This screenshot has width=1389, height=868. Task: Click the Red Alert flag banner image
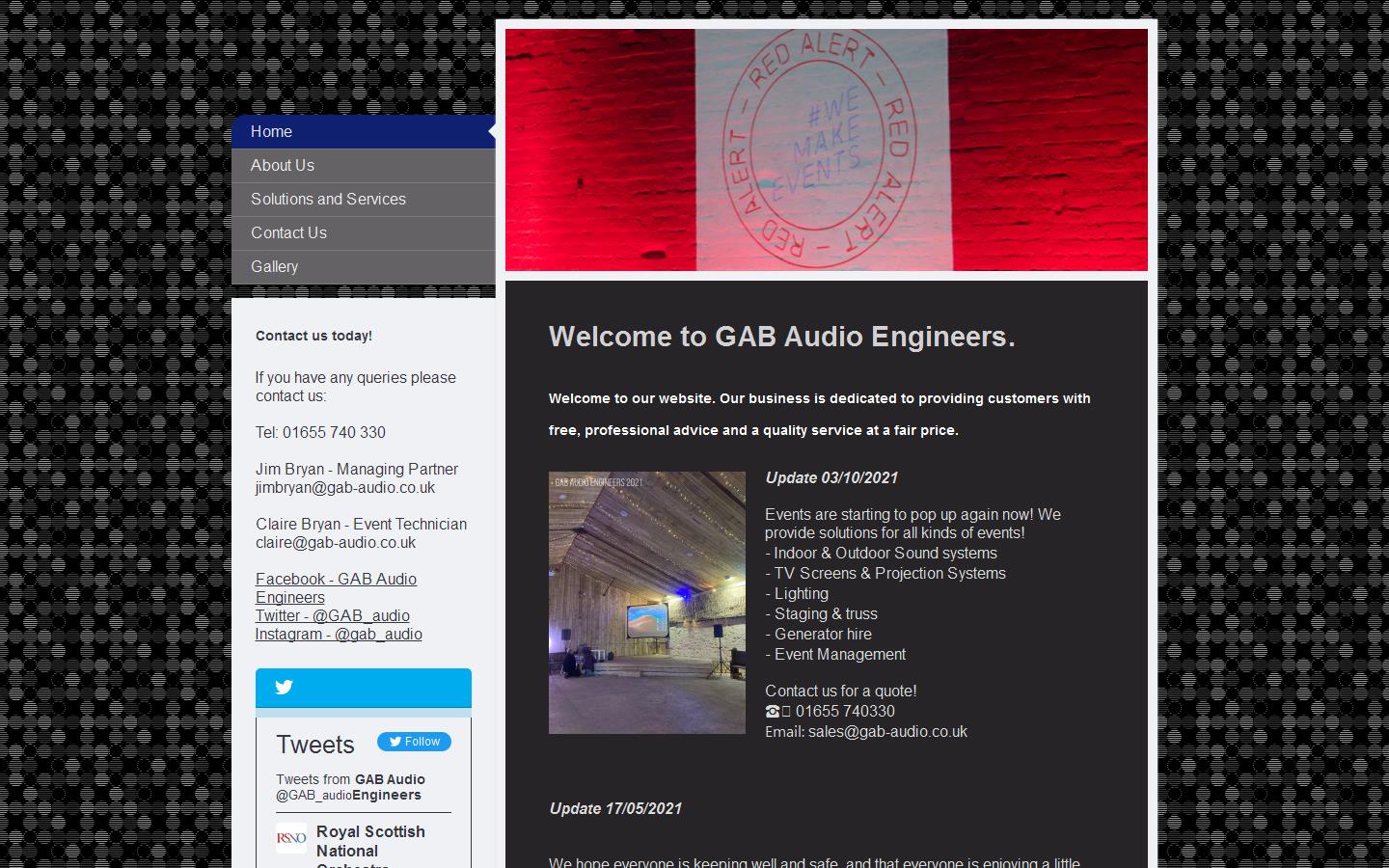826,149
